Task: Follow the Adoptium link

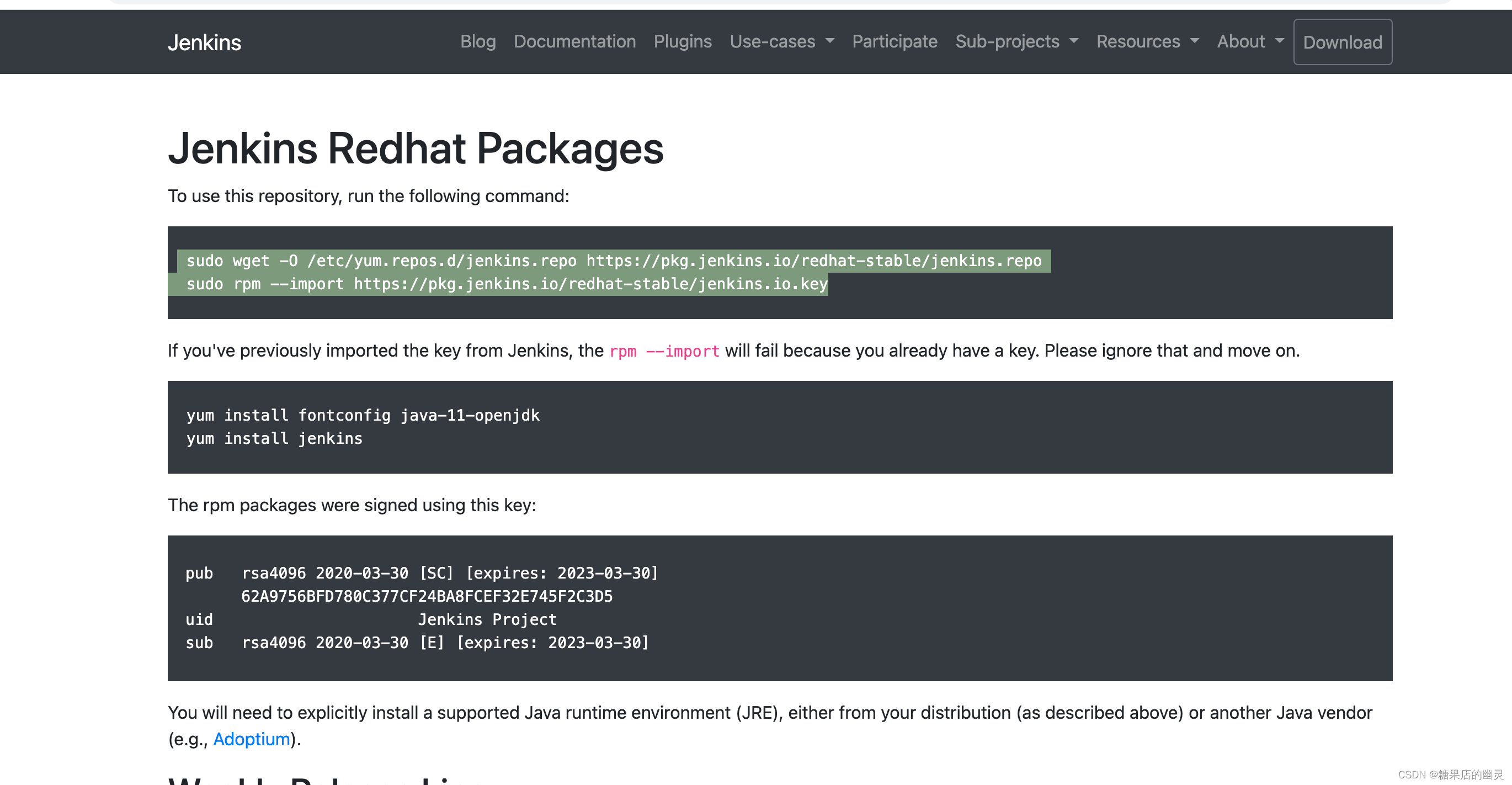Action: (x=251, y=739)
